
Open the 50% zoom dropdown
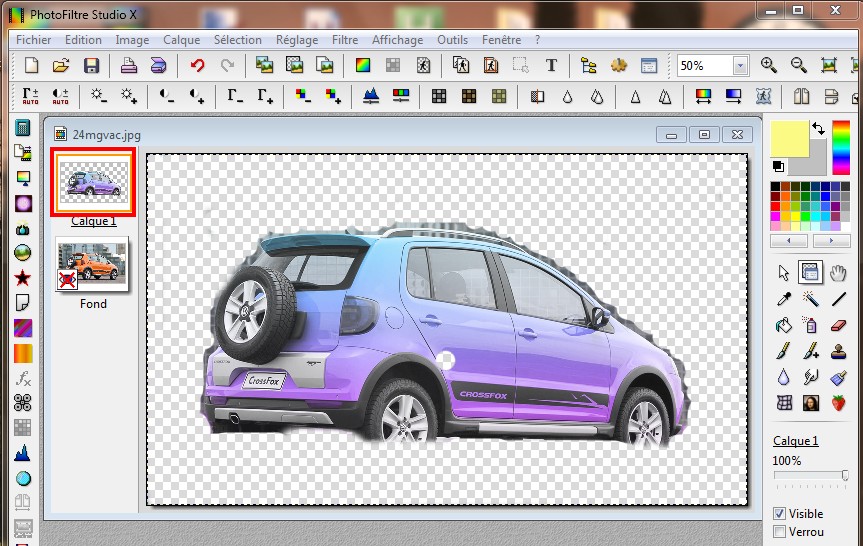740,66
